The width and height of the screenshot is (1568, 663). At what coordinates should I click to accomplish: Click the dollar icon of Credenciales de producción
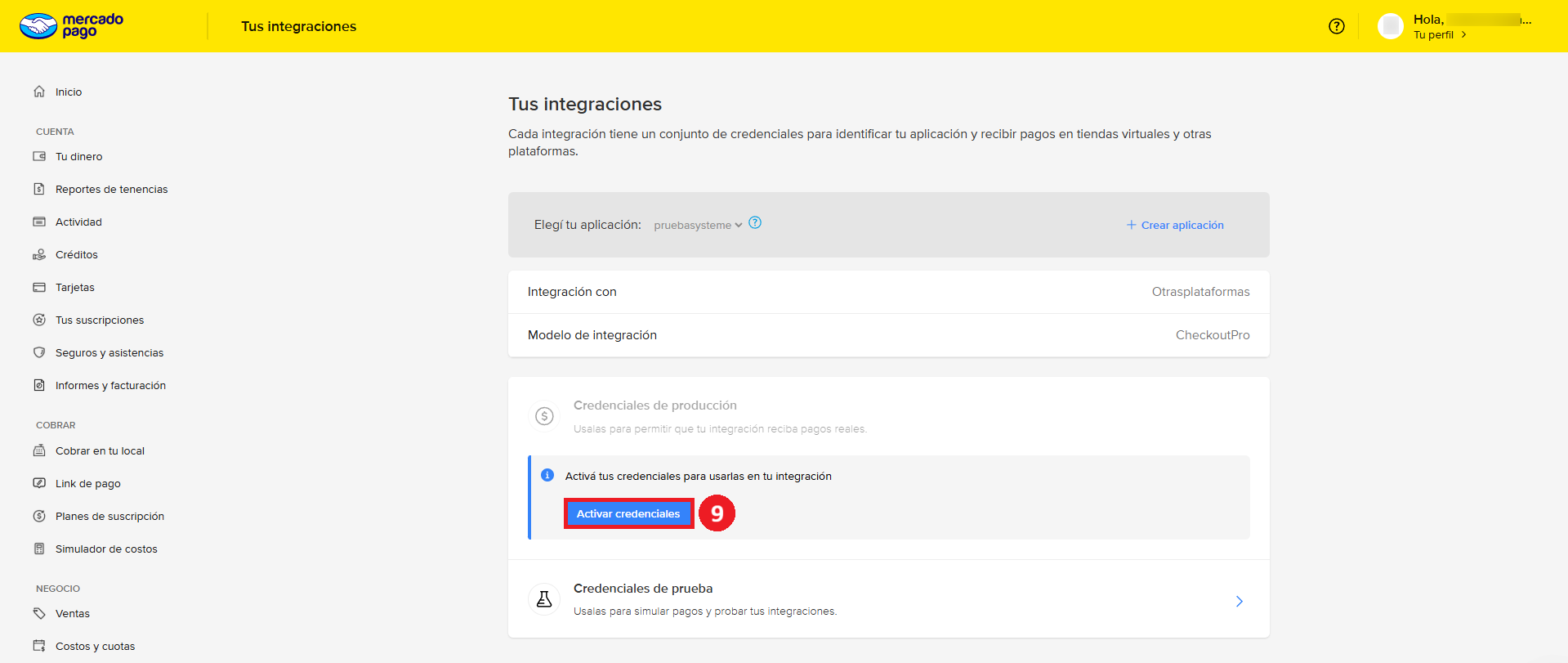[544, 416]
